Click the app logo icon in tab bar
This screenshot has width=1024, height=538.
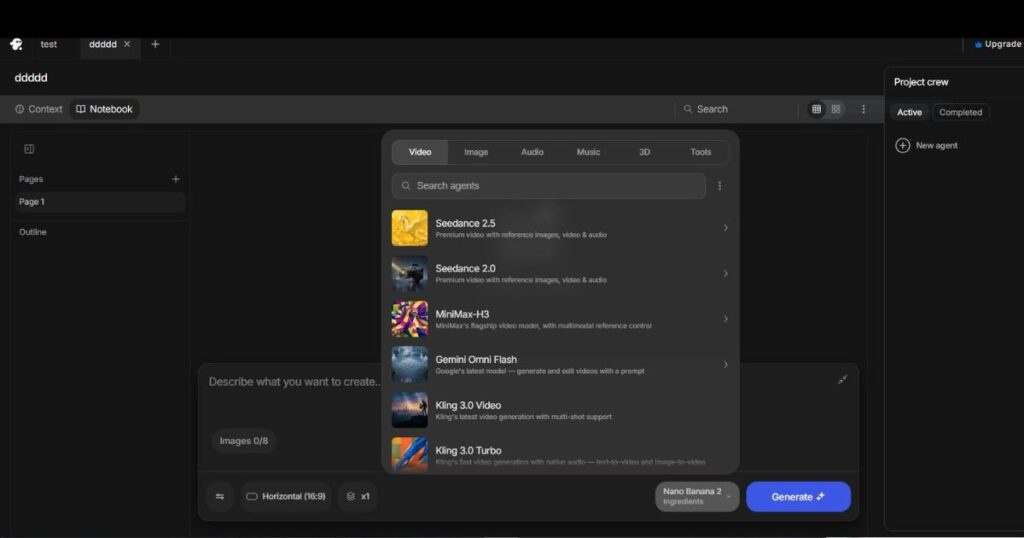coord(16,44)
